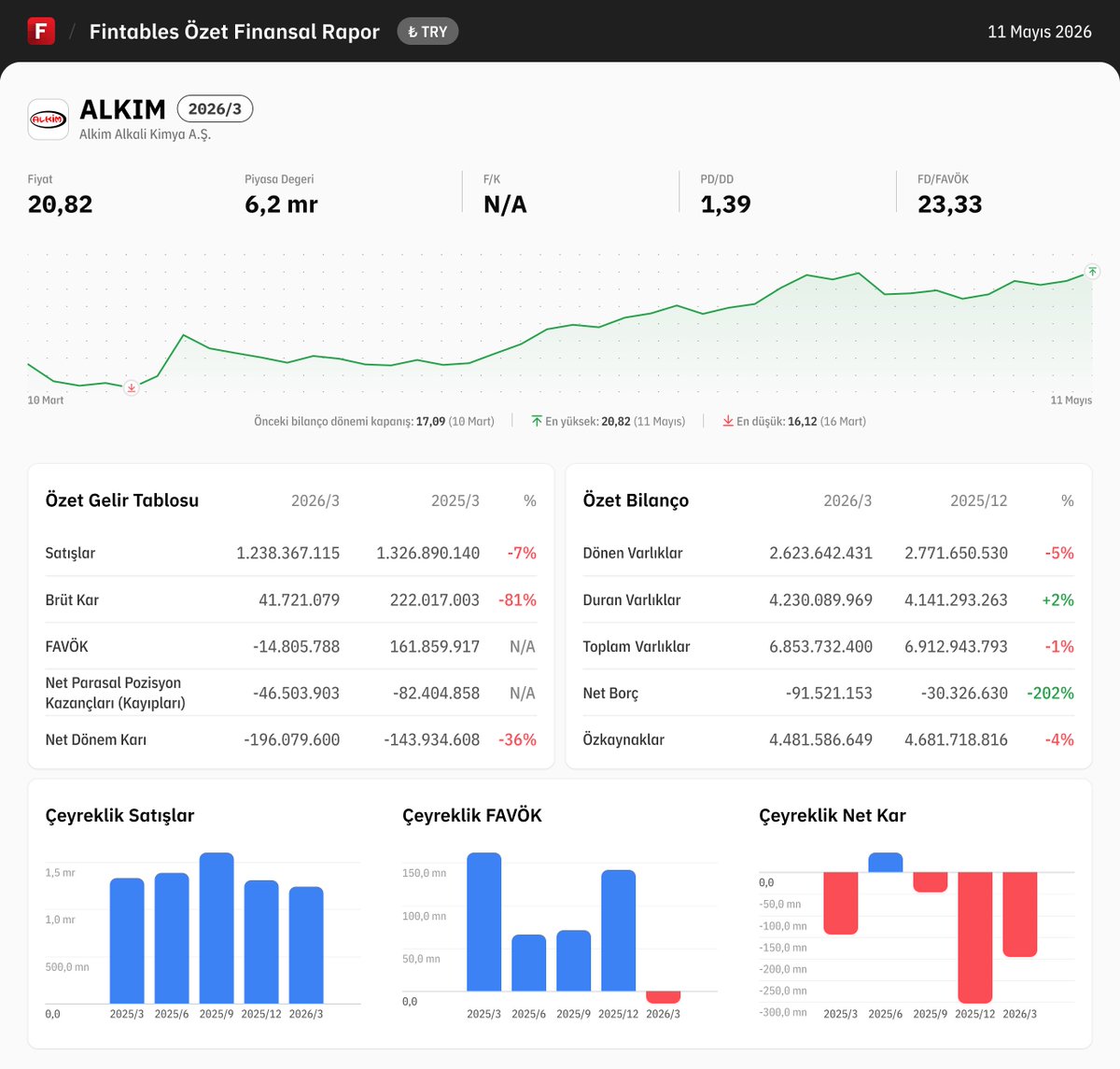1120x1069 pixels.
Task: Click the -202% change for Net Borç
Action: click(1050, 693)
